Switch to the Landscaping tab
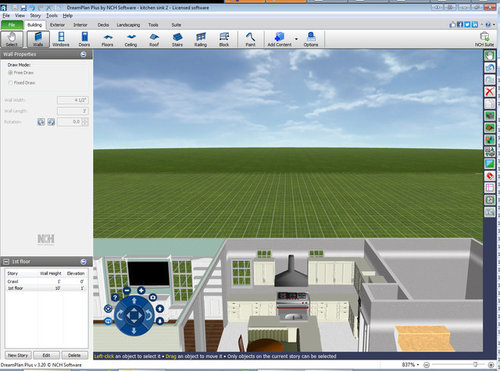This screenshot has width=500, height=371. pyautogui.click(x=128, y=25)
